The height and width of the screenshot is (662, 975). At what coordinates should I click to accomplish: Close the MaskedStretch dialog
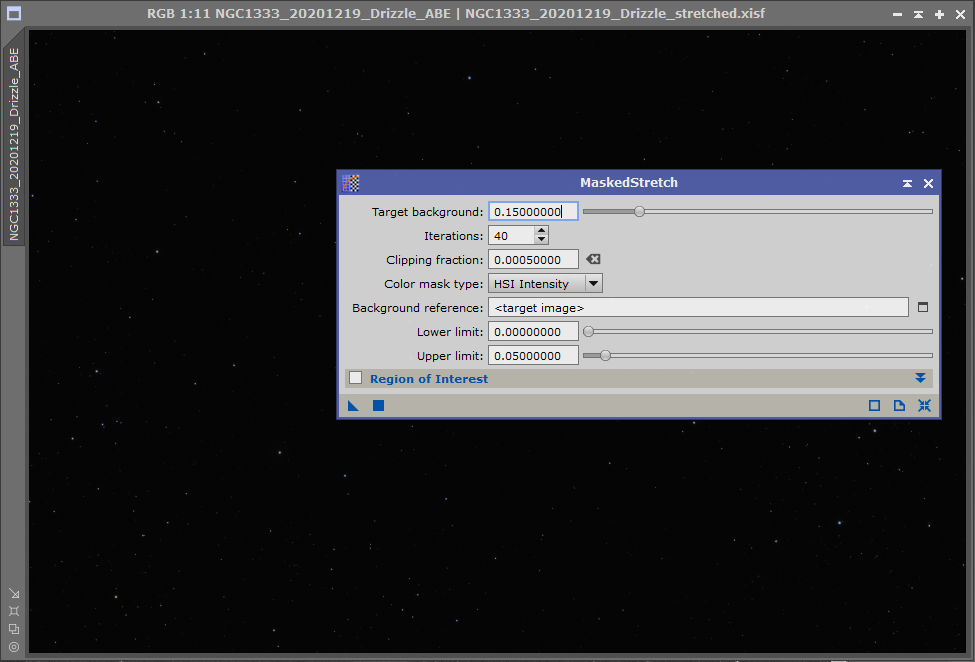click(928, 183)
